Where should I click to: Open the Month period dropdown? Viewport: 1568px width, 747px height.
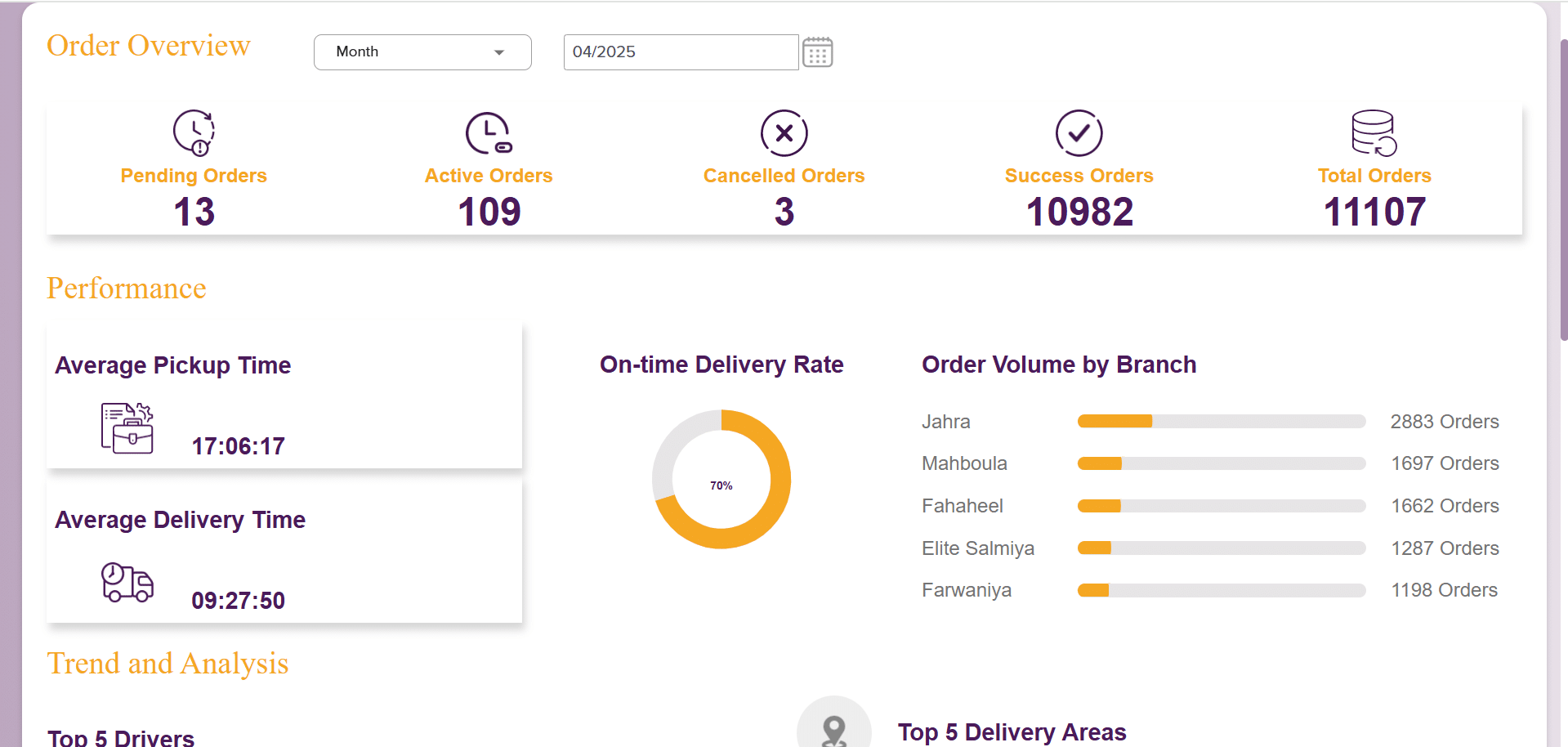(422, 52)
